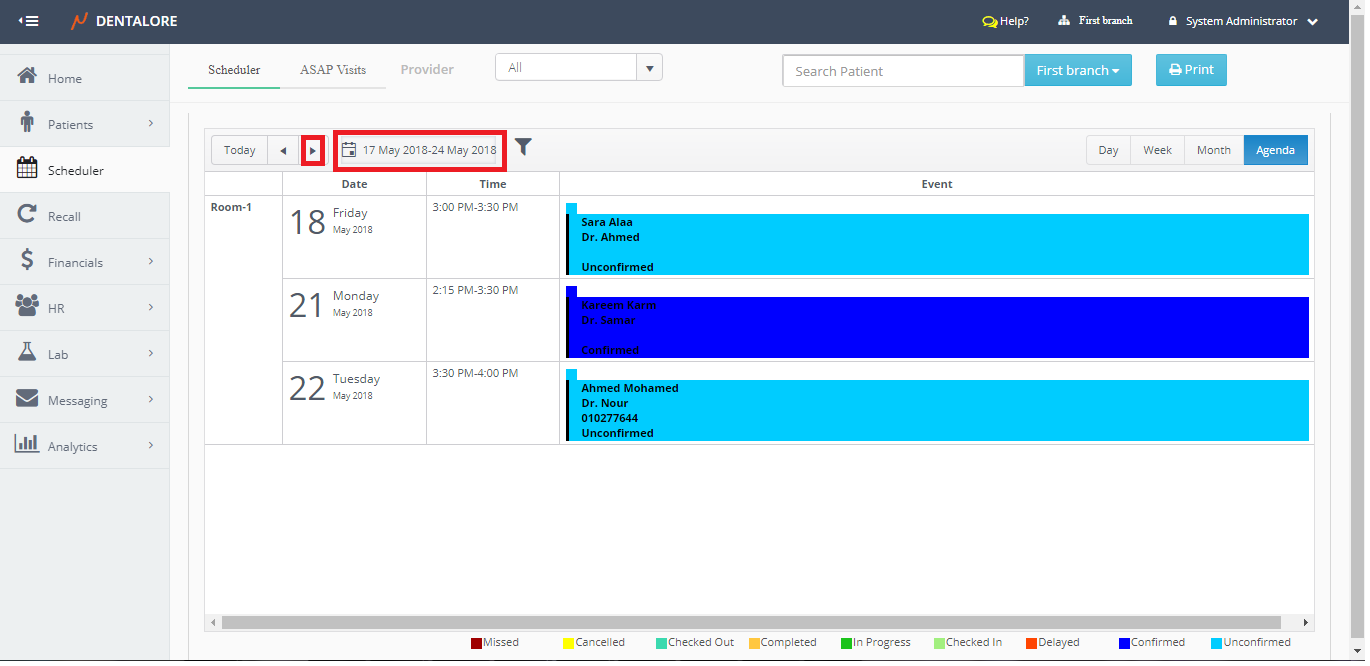Open the Home page from the sidebar
Screen dimensions: 1370x666
pyautogui.click(x=65, y=79)
